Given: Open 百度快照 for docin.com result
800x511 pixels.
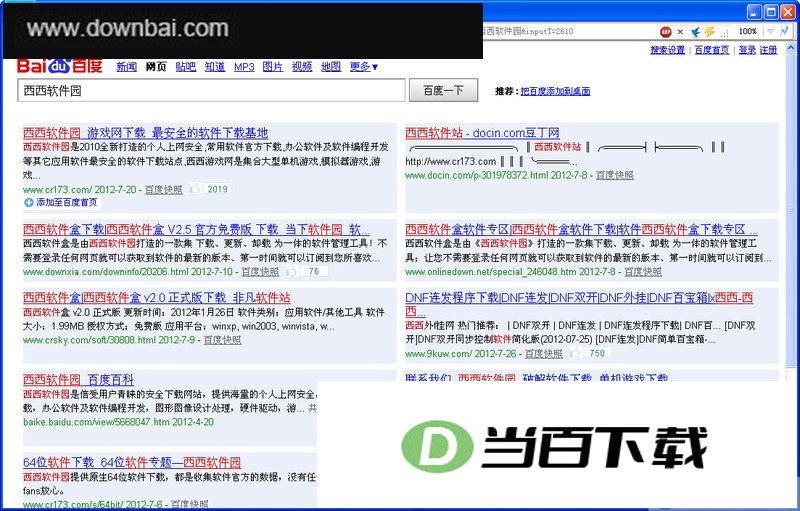Looking at the screenshot, I should (x=615, y=175).
